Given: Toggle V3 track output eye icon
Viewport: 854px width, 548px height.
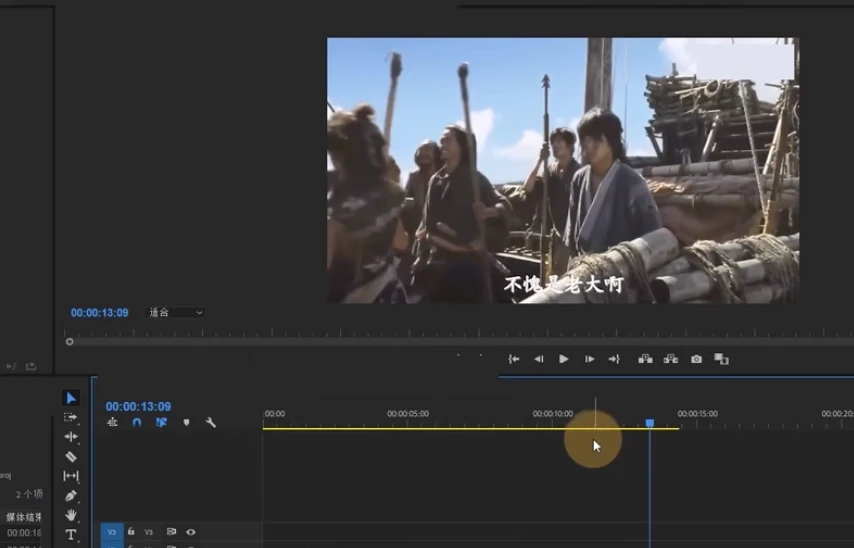Looking at the screenshot, I should coord(191,532).
